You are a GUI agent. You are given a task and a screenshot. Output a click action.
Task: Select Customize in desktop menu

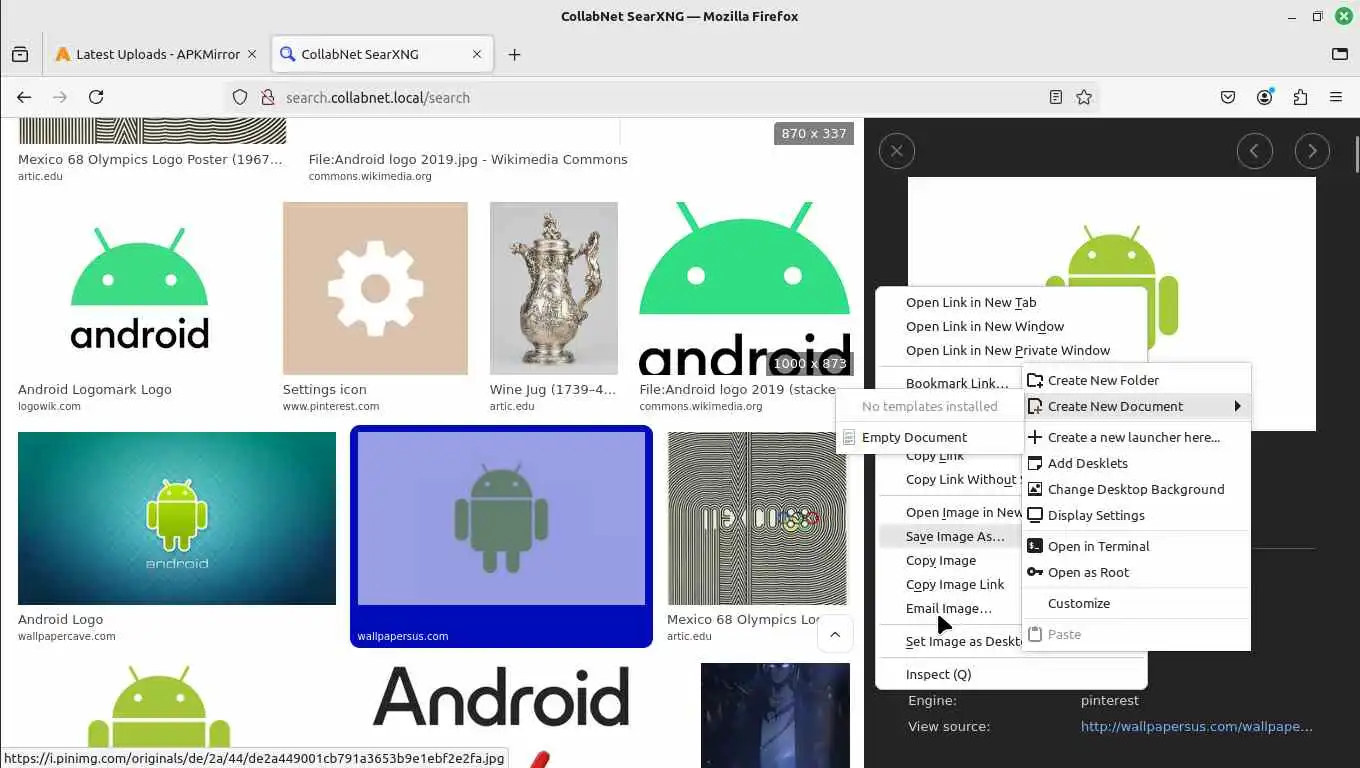tap(1137, 603)
